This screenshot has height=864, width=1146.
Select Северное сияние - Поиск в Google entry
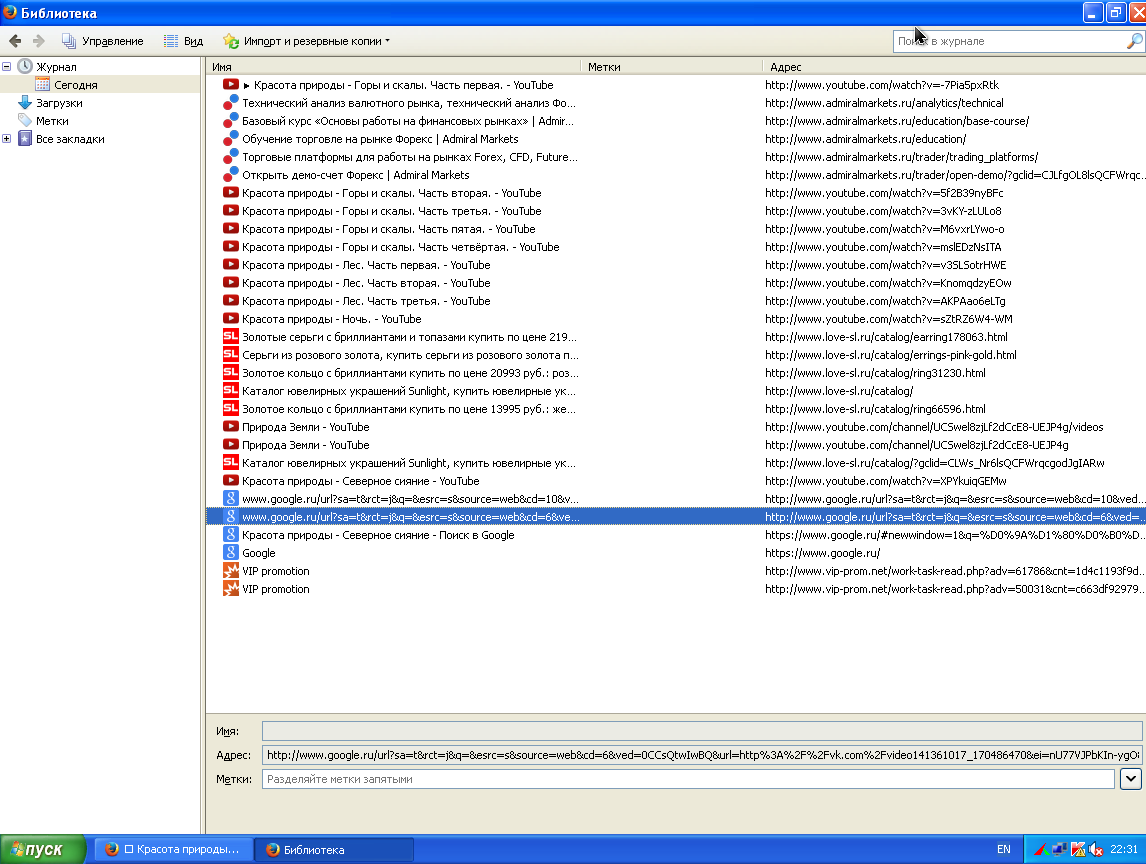point(378,535)
